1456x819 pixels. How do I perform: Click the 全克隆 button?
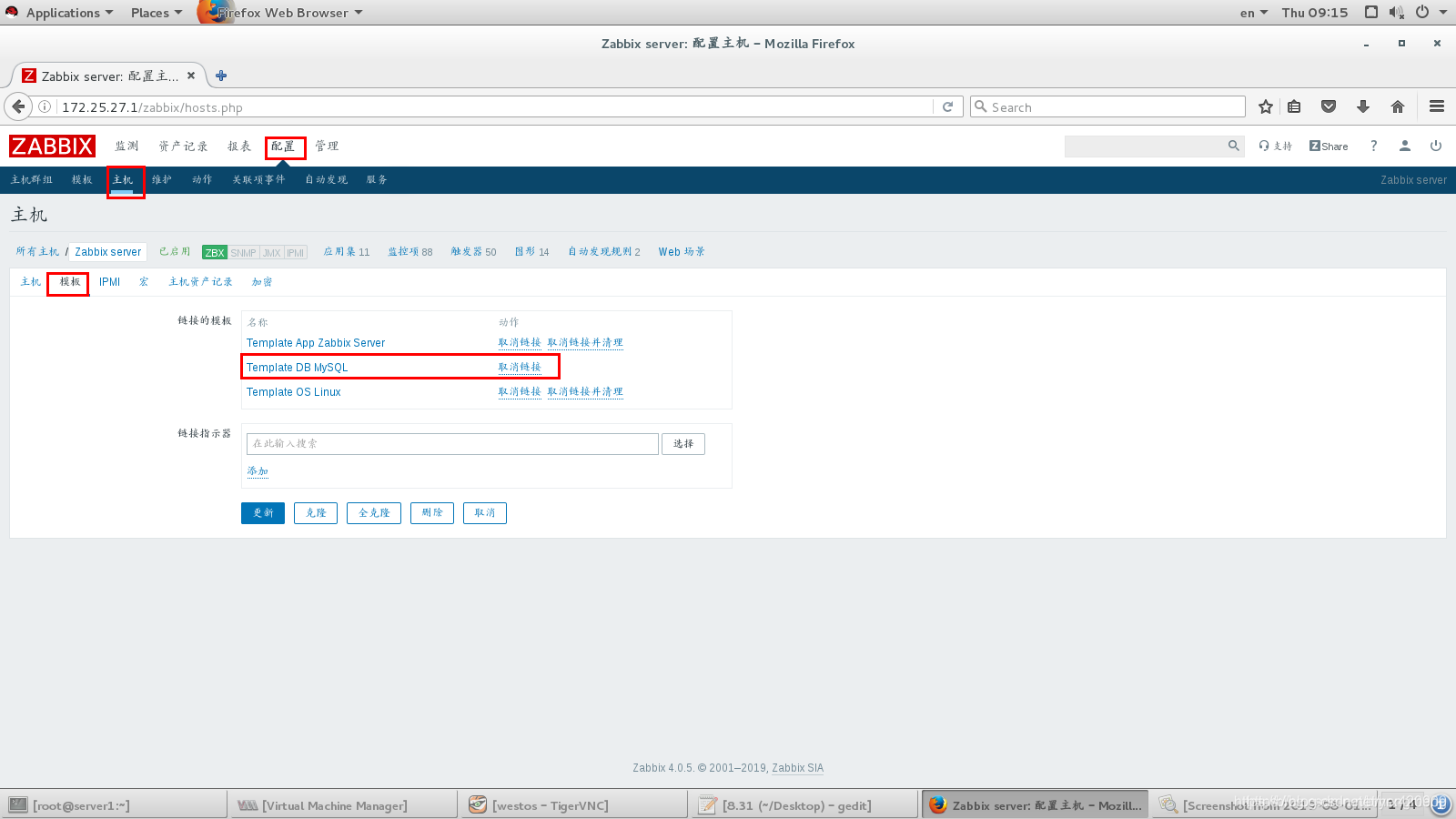(x=374, y=512)
